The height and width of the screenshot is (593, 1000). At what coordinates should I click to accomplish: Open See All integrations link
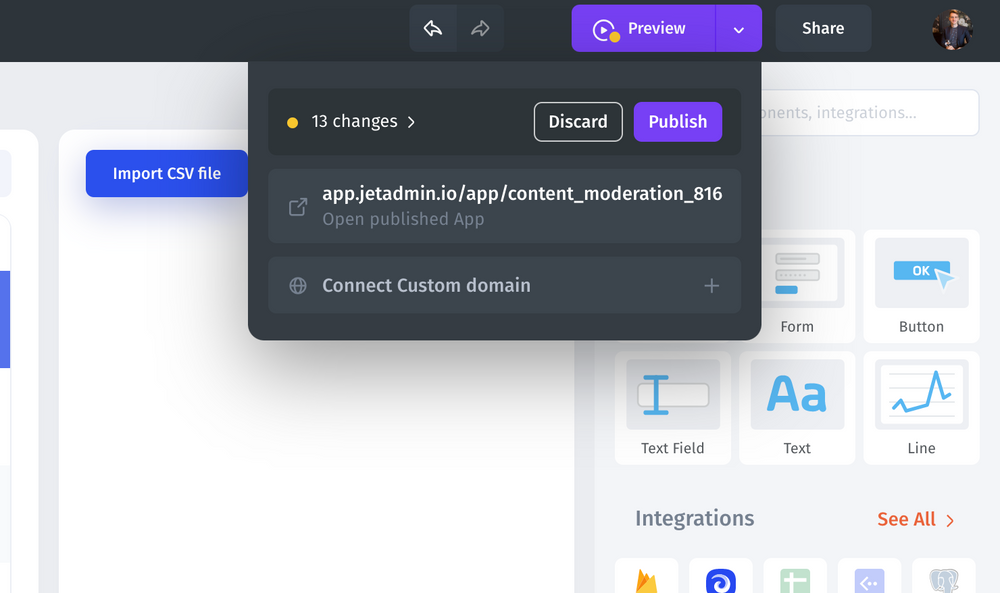[x=909, y=519]
